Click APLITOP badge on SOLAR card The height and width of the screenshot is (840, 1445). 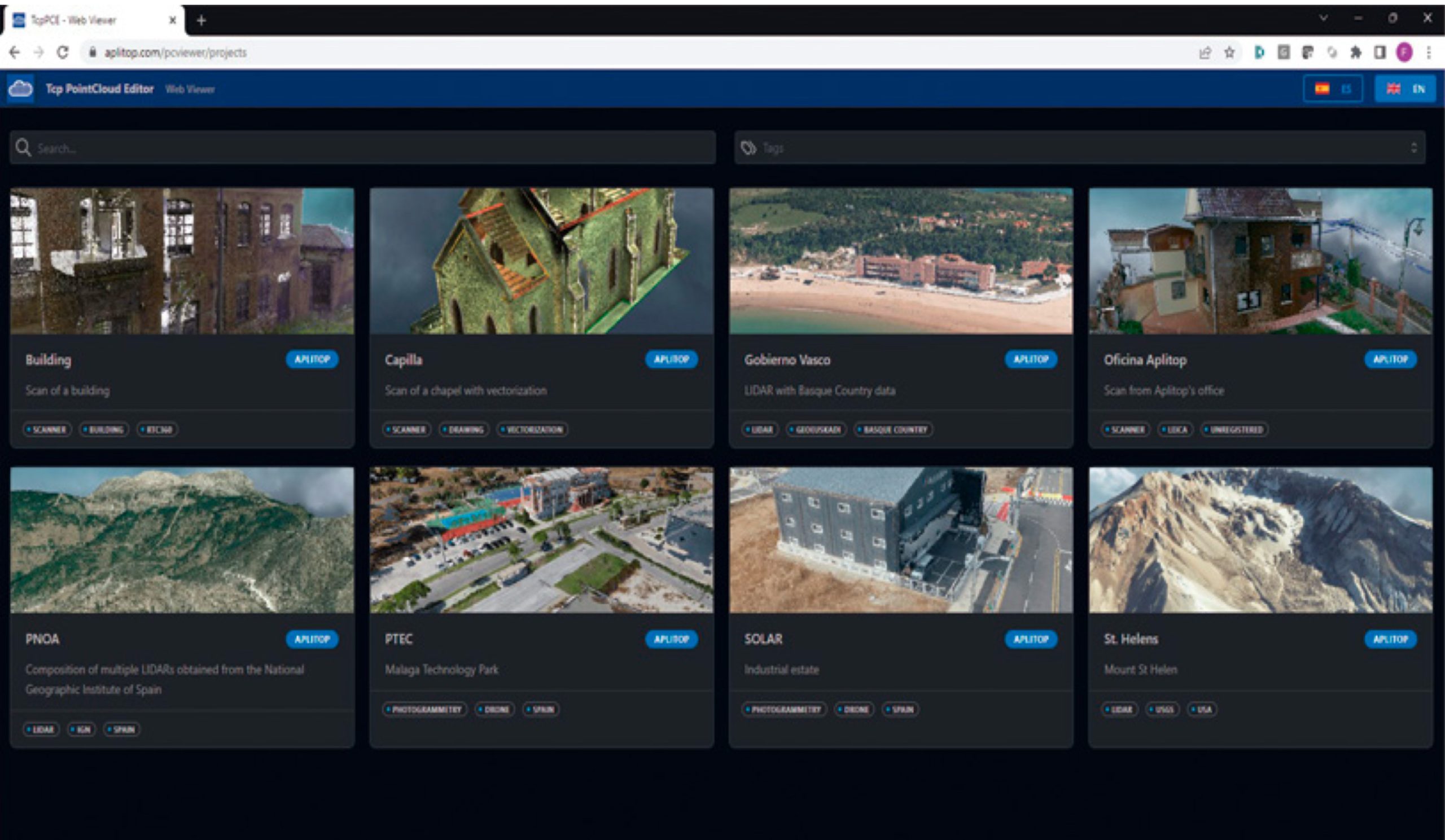(x=1031, y=639)
